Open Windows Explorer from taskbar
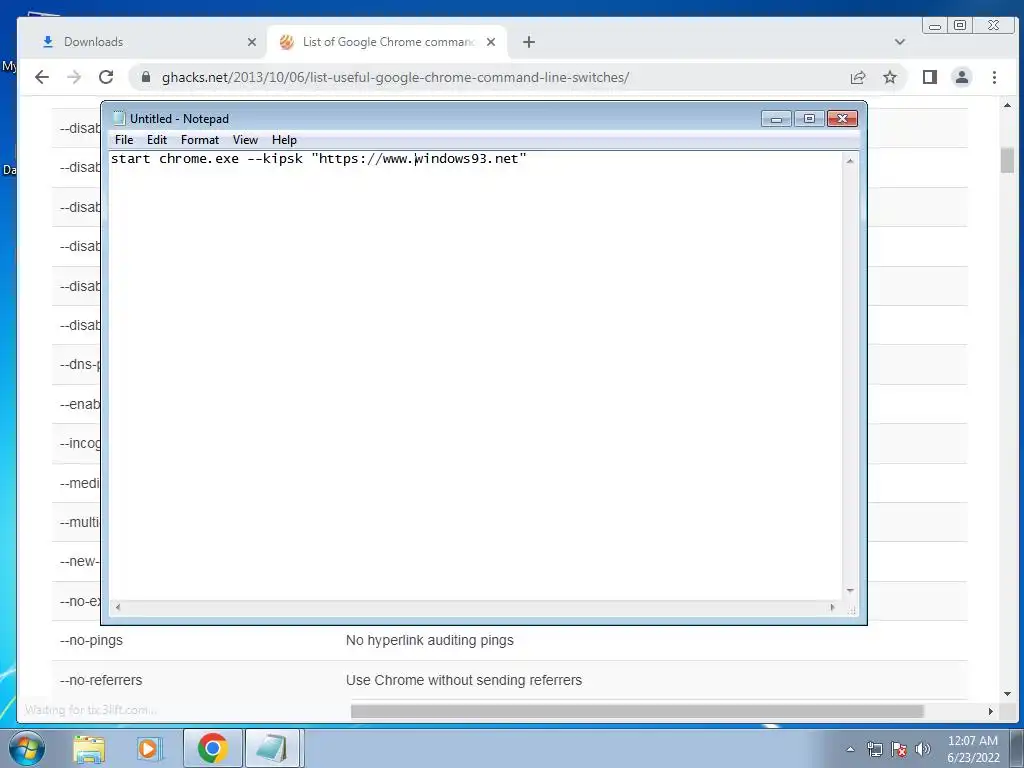This screenshot has width=1024, height=768. 89,748
